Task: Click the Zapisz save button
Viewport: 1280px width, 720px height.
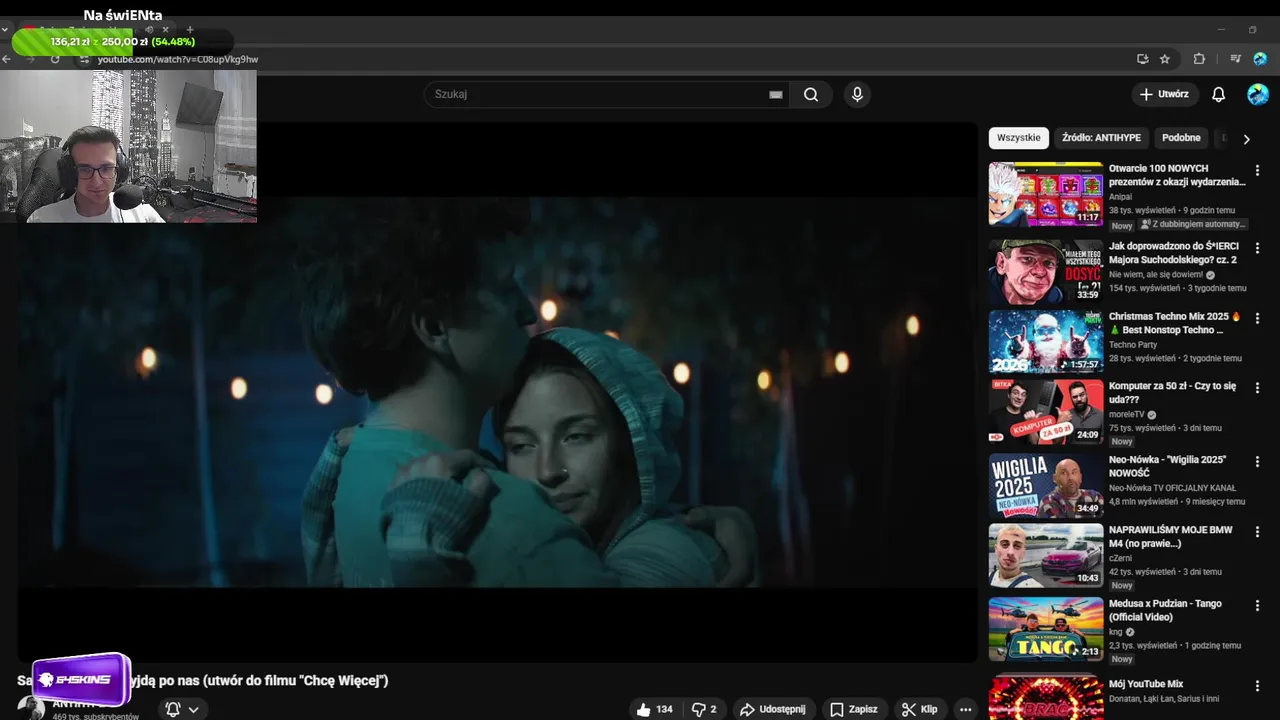Action: click(853, 709)
